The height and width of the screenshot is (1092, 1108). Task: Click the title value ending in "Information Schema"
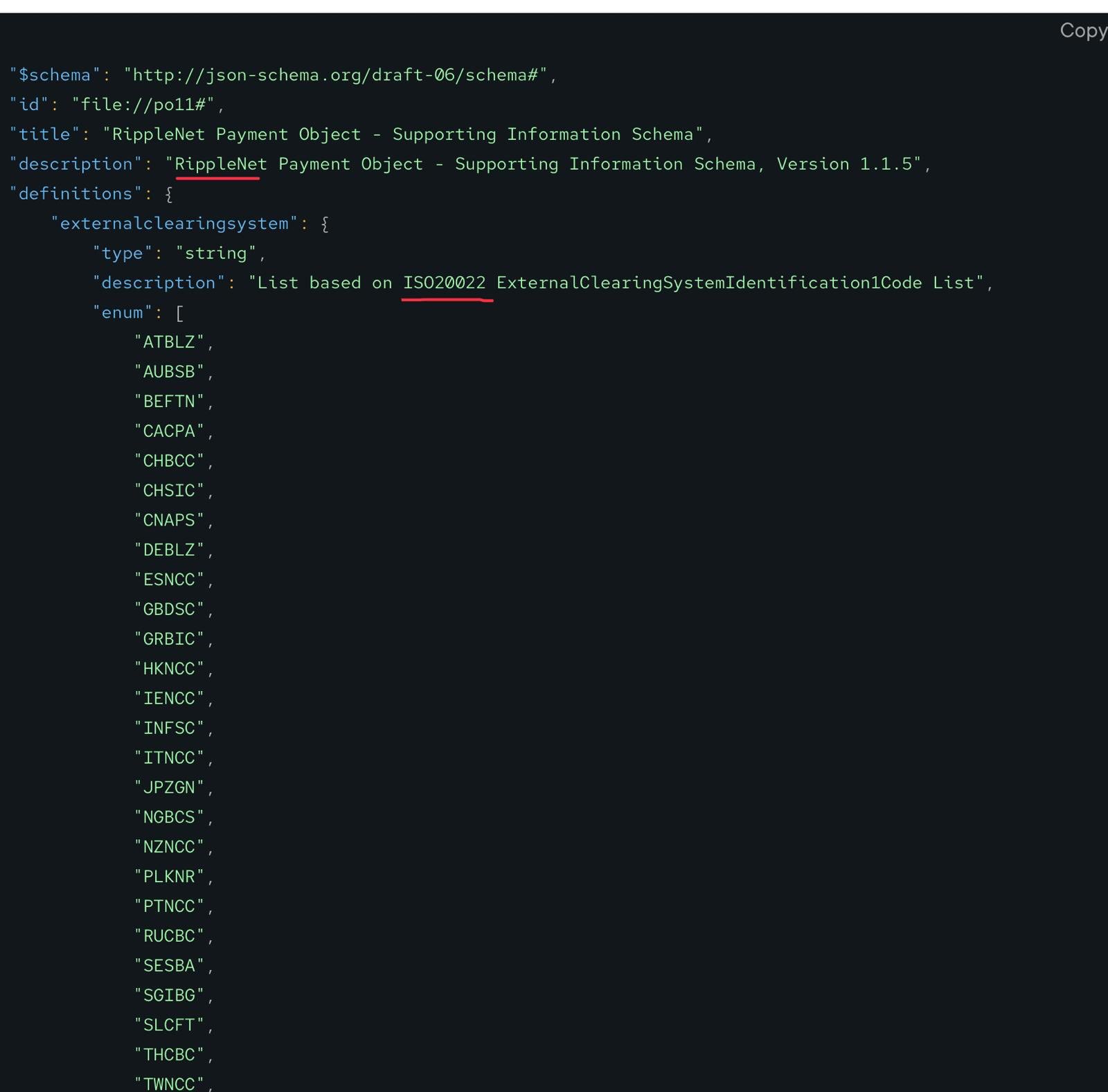[x=404, y=134]
